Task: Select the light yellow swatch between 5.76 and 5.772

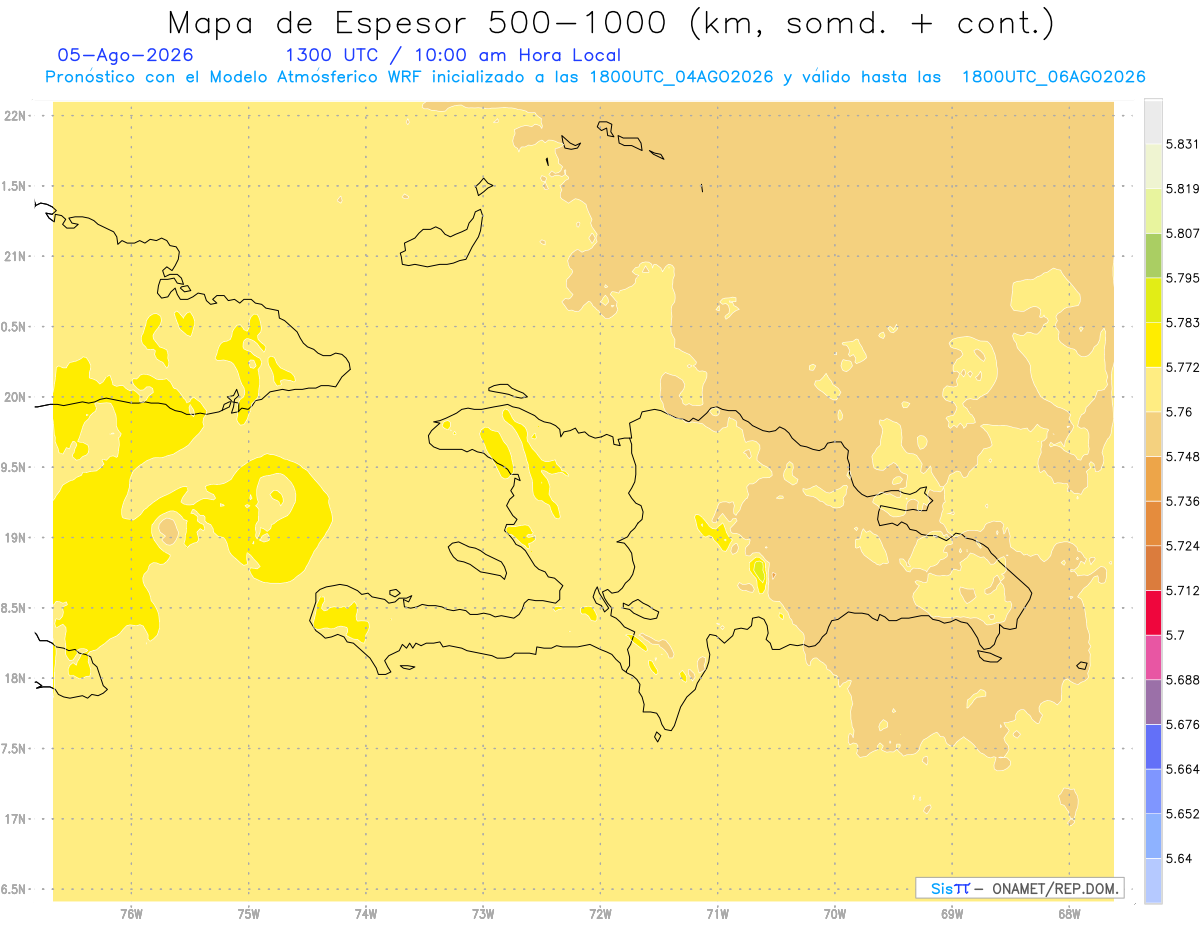Action: click(x=1153, y=389)
